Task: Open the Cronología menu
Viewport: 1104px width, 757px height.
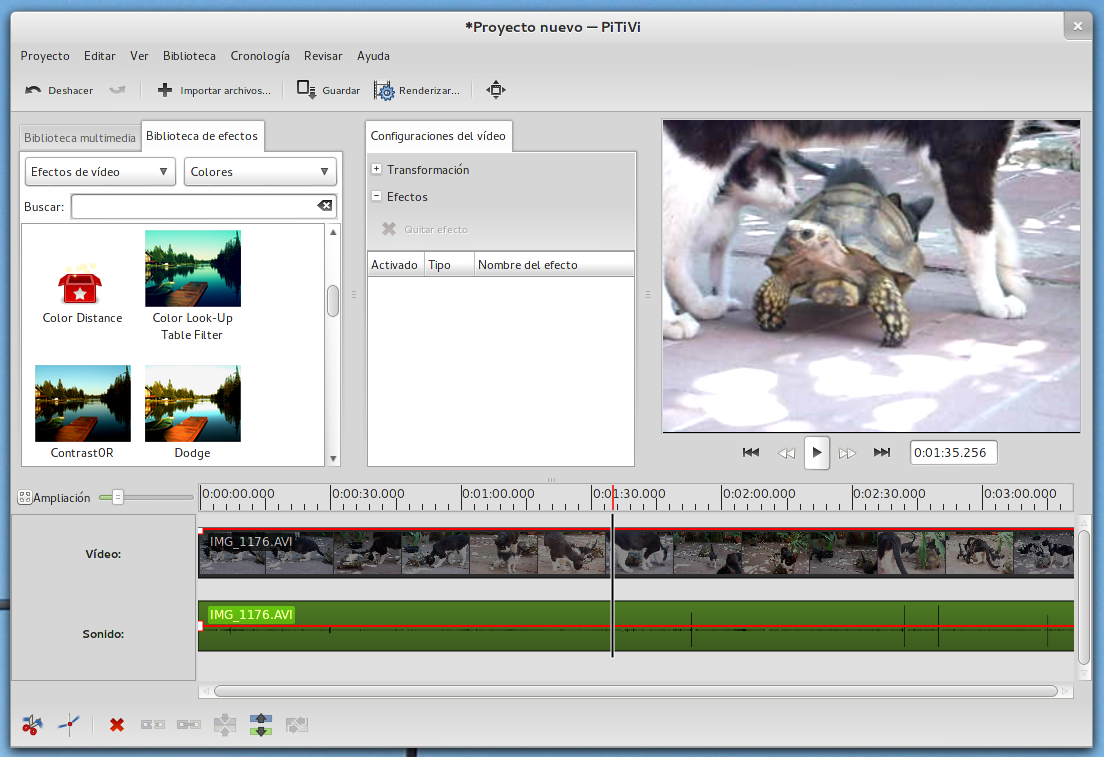Action: point(259,56)
